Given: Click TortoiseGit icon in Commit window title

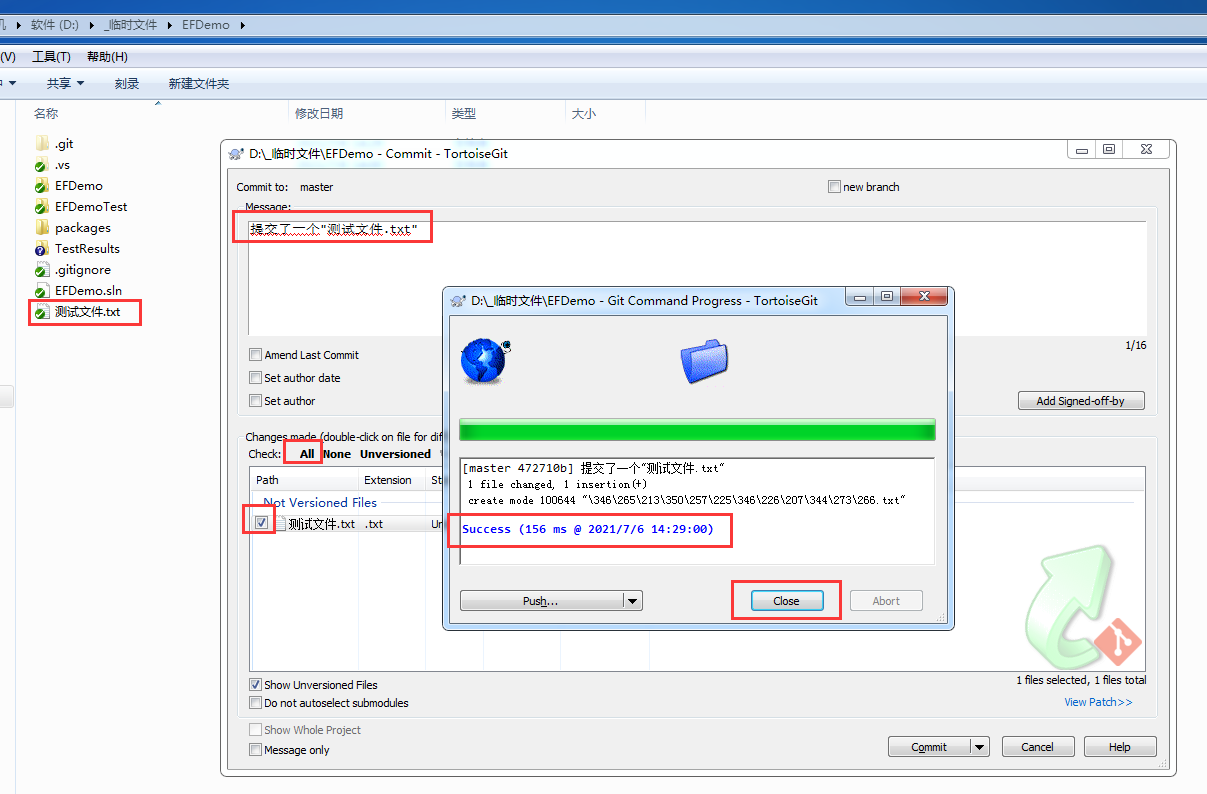Looking at the screenshot, I should coord(236,154).
